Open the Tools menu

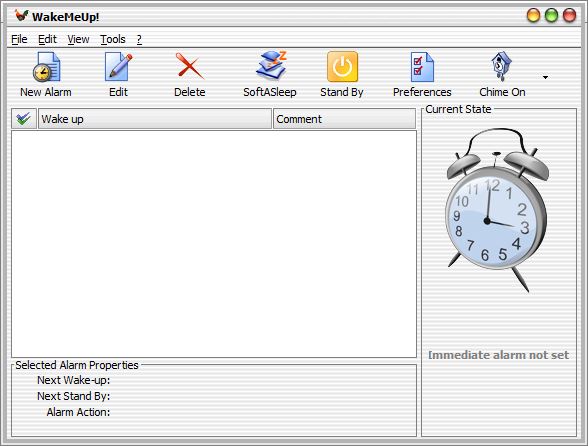pos(112,39)
